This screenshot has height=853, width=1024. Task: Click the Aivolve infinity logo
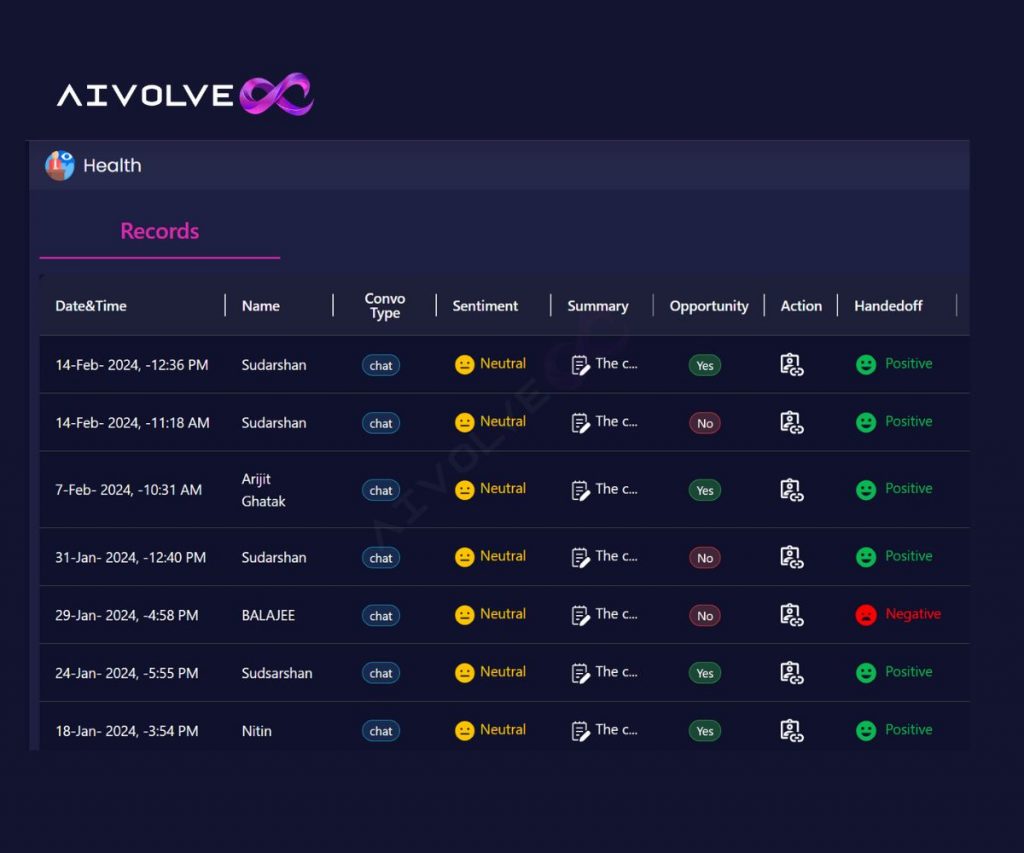coord(276,95)
